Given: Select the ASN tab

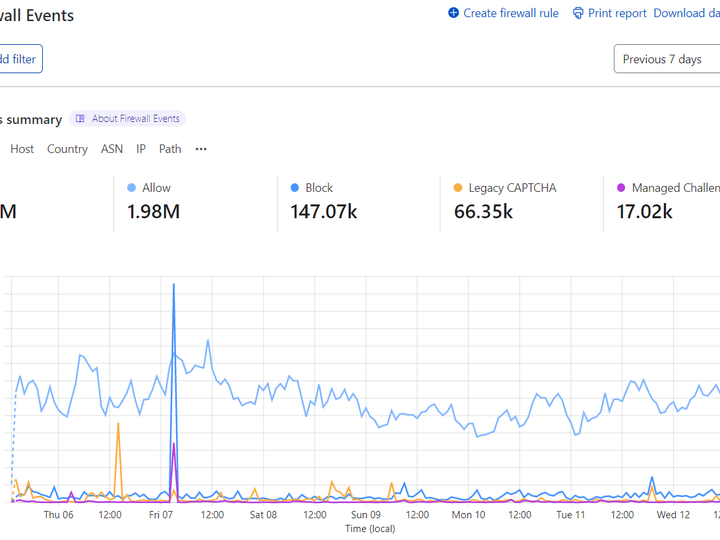Looking at the screenshot, I should pos(112,149).
